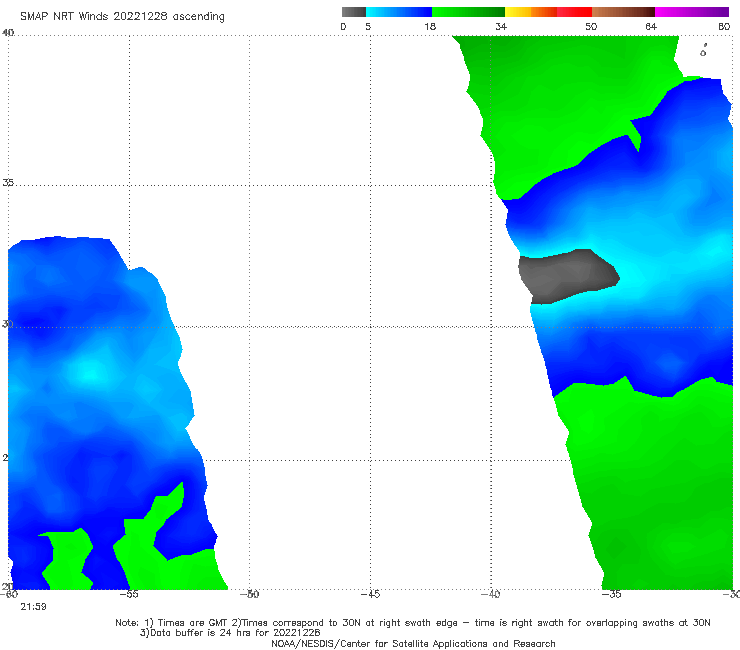
Task: Click the longitude label "-45" on the bottom axis
Action: (x=370, y=594)
